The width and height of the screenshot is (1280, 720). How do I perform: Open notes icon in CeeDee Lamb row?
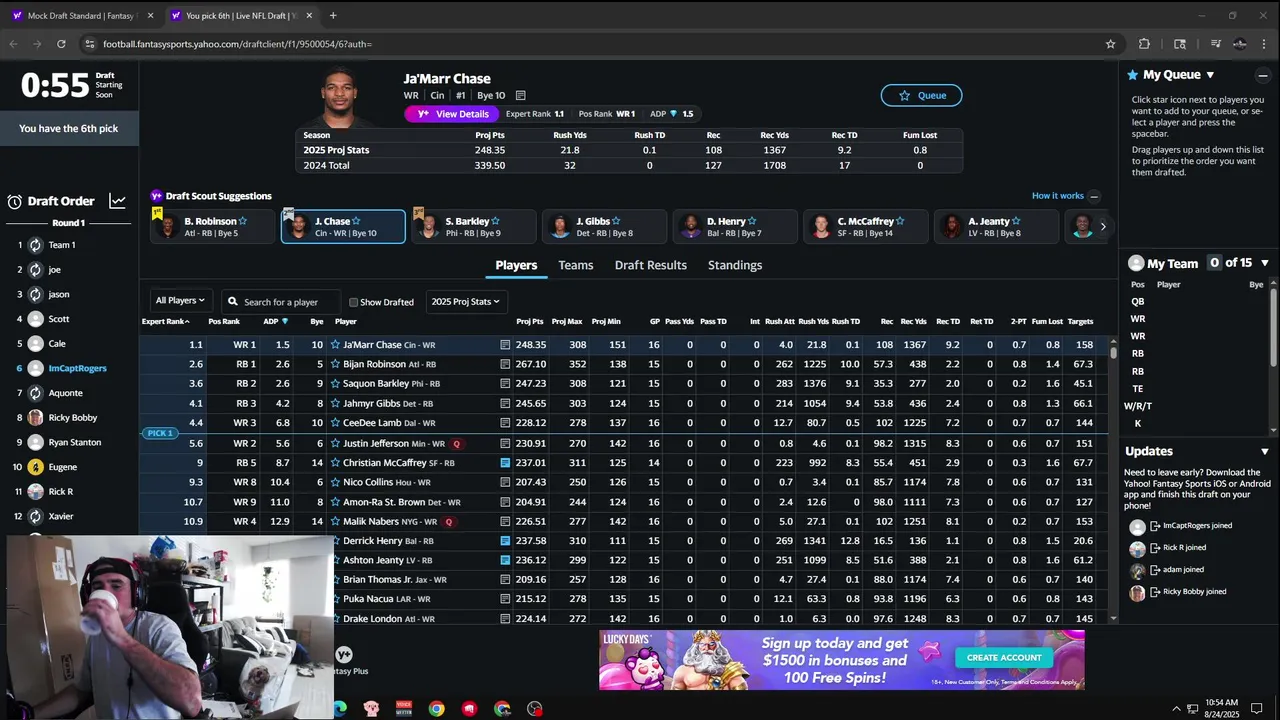pyautogui.click(x=505, y=423)
